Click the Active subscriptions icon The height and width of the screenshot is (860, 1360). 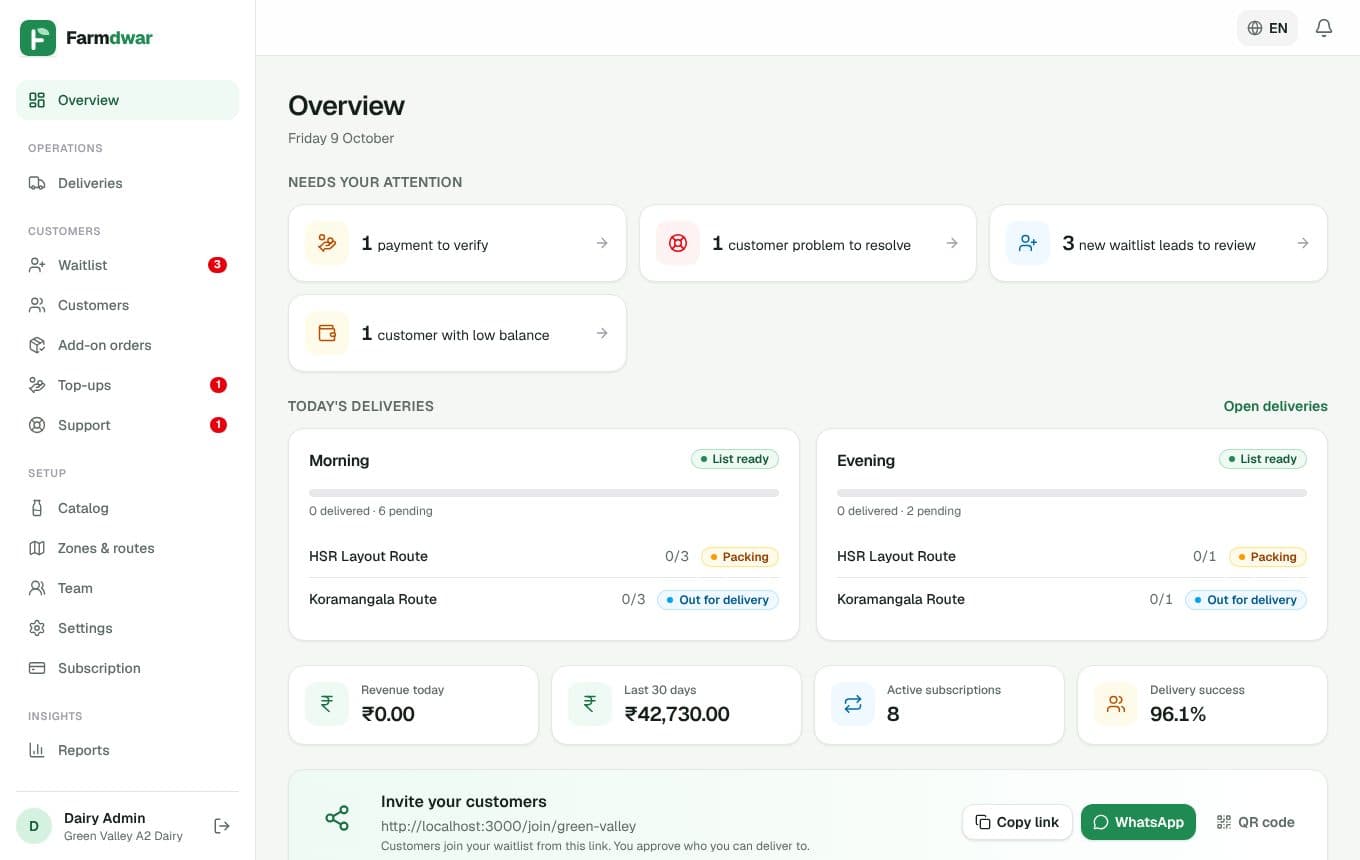(x=853, y=704)
